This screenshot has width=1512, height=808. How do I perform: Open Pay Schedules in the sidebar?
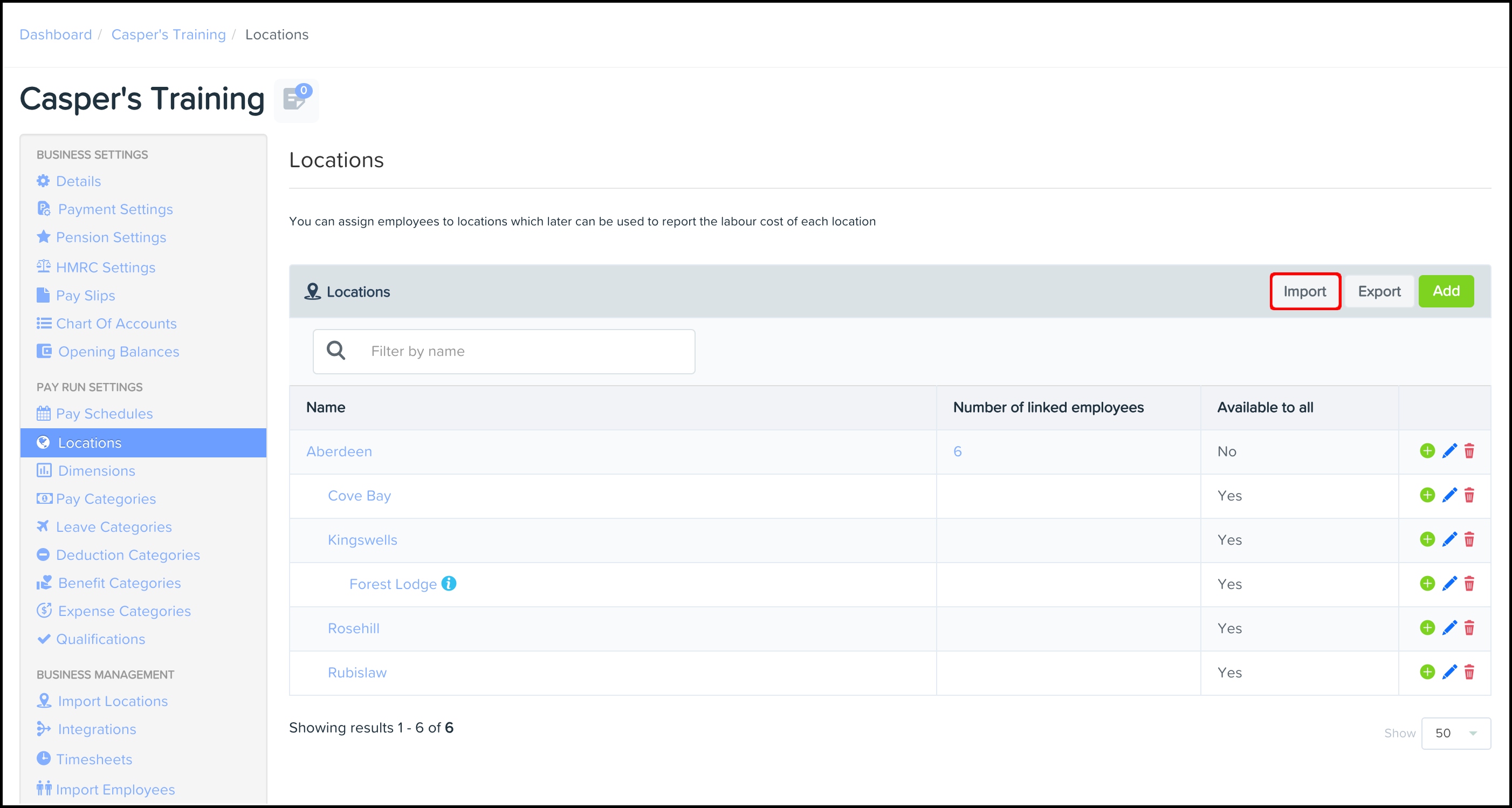point(104,414)
